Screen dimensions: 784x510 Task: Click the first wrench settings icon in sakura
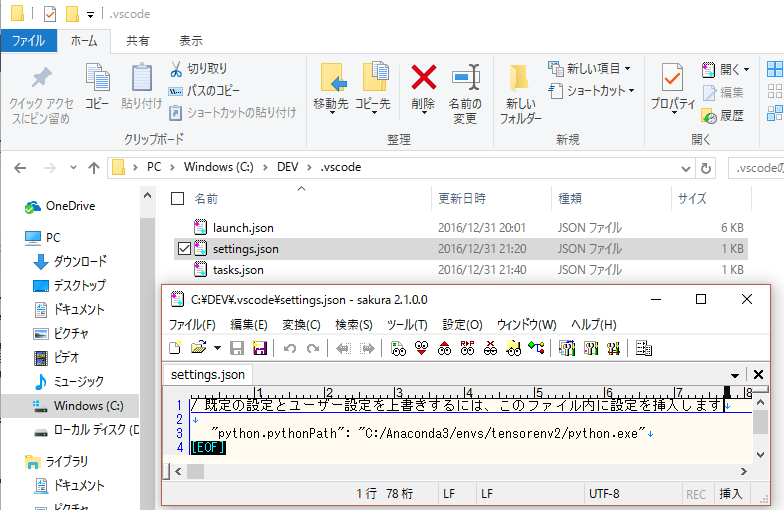click(x=567, y=348)
